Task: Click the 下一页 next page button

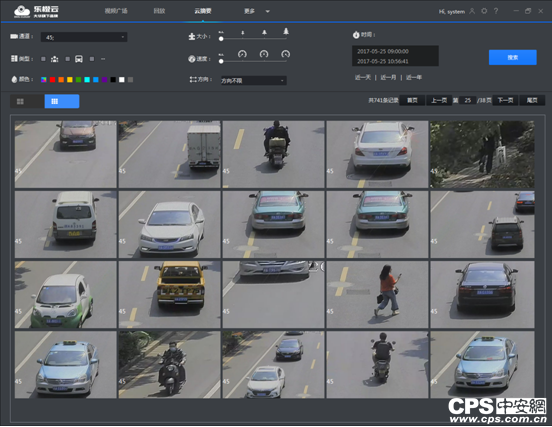Action: 505,101
